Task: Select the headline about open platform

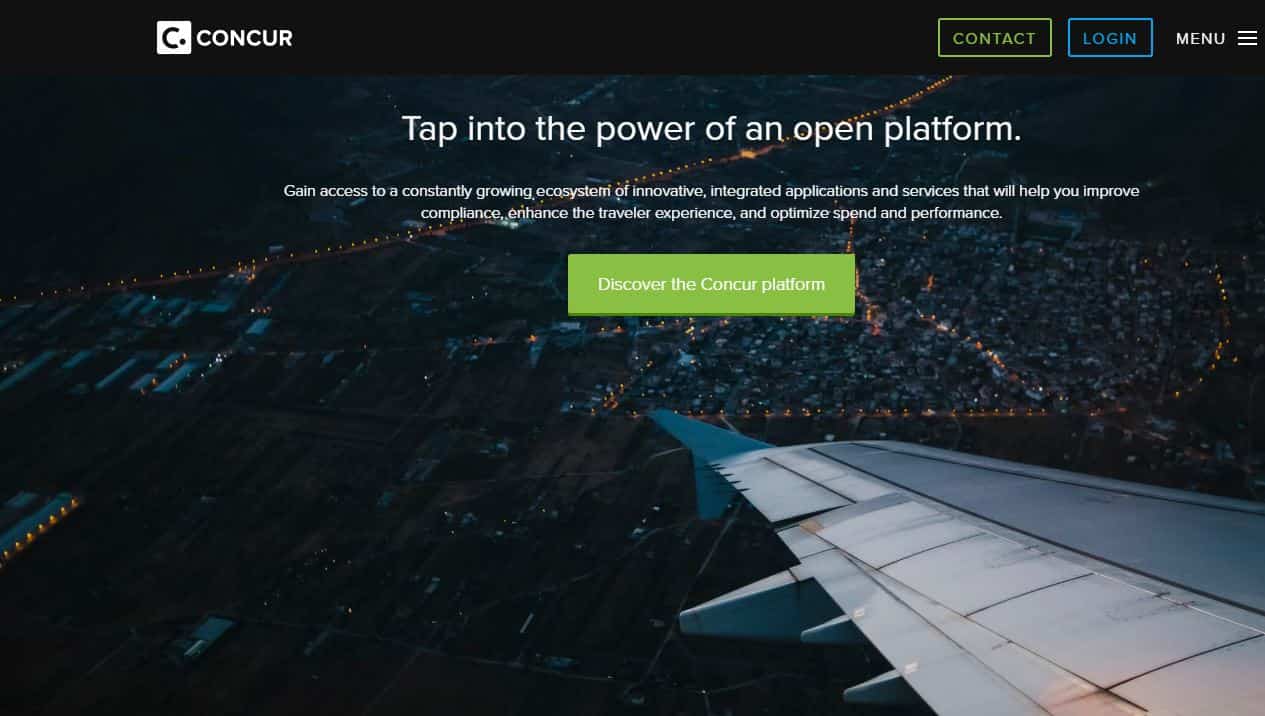Action: [711, 129]
